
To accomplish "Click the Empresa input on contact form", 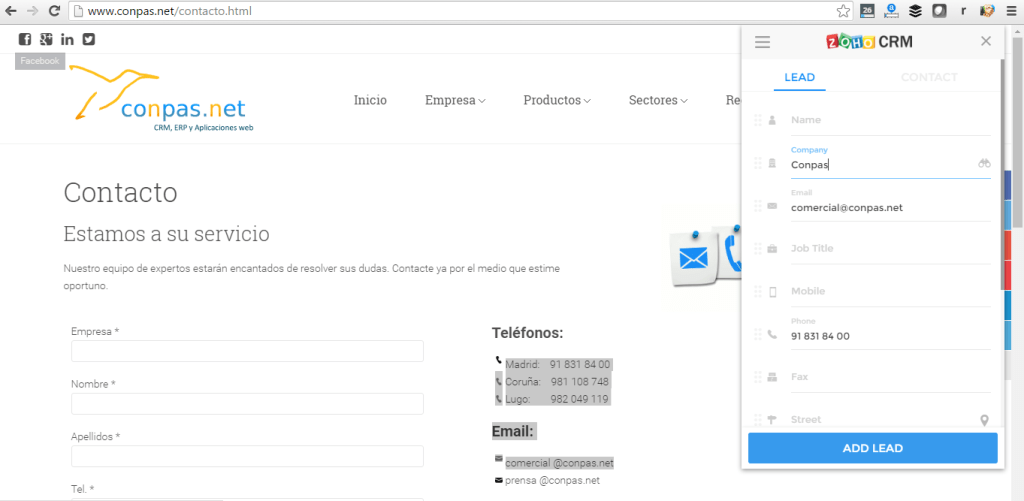I will click(x=248, y=351).
